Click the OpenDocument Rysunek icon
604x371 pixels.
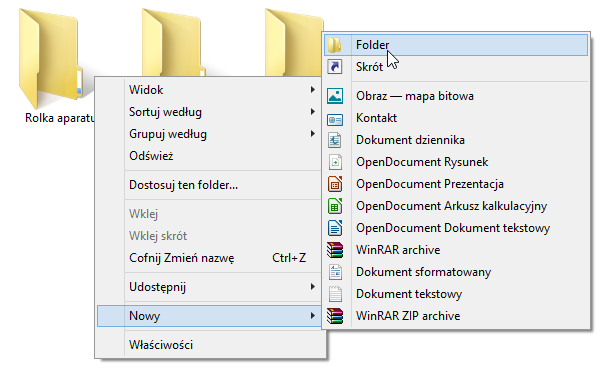335,162
